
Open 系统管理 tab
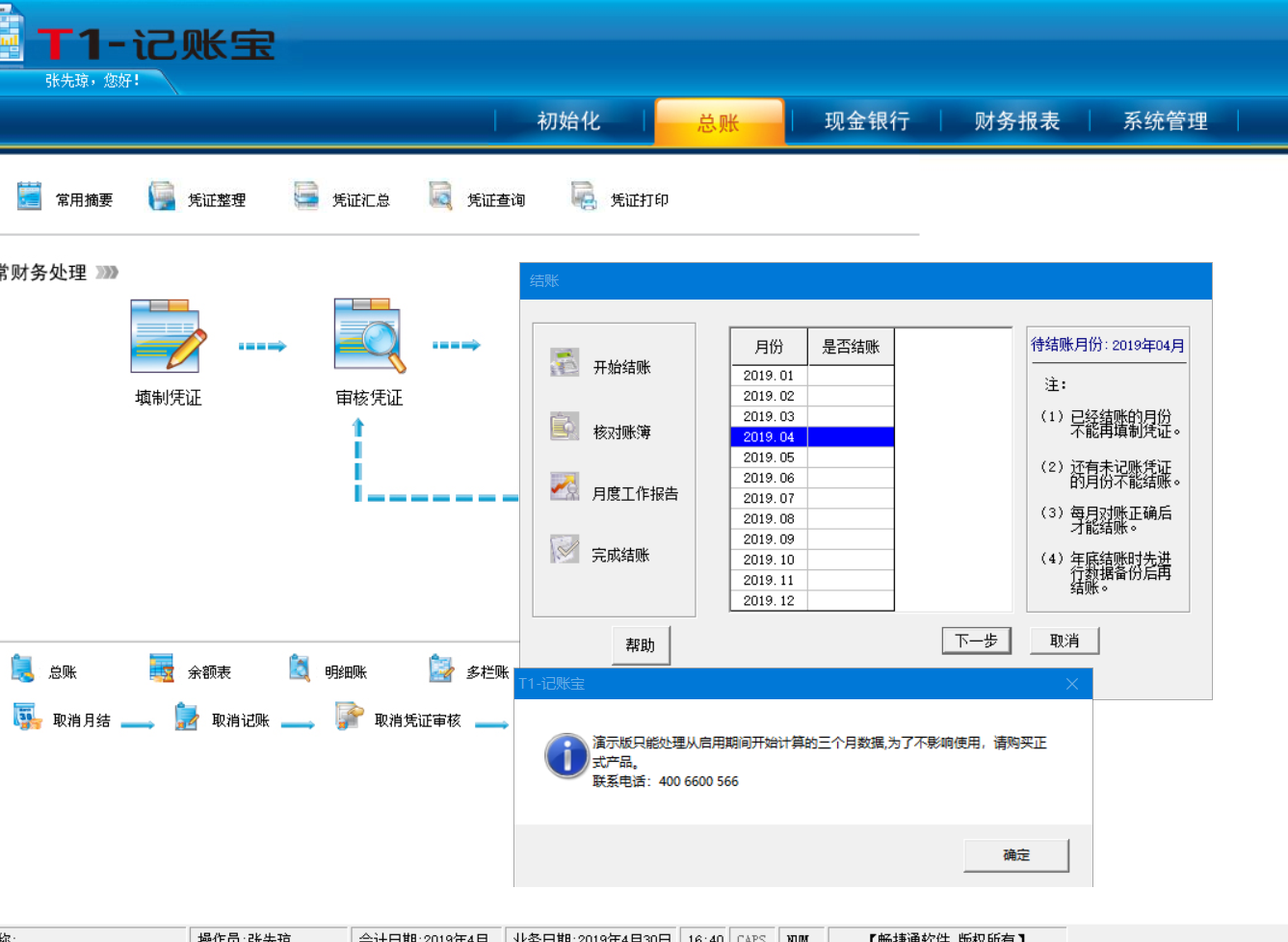pyautogui.click(x=1165, y=121)
